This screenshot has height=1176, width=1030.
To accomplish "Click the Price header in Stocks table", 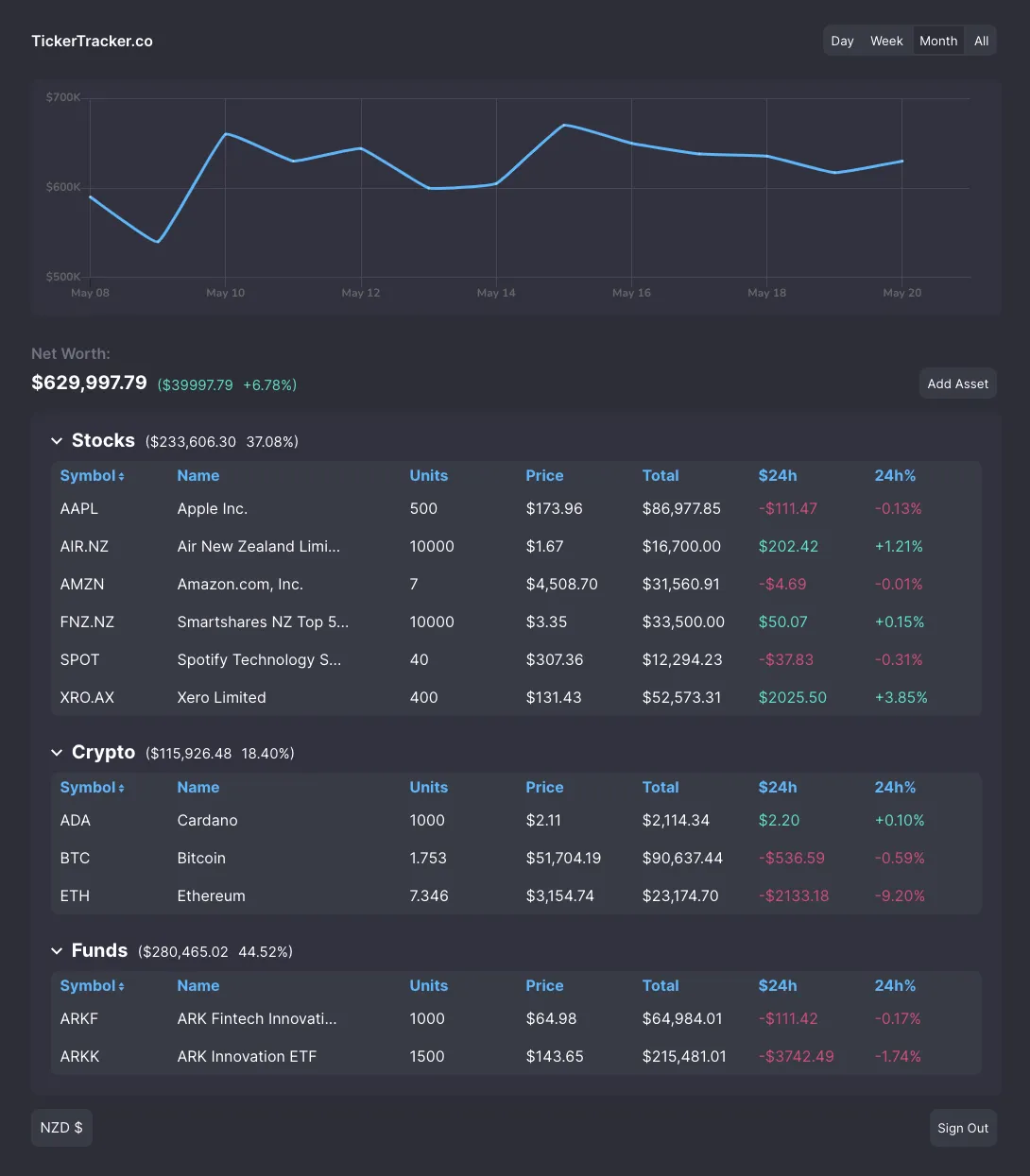I will point(544,476).
